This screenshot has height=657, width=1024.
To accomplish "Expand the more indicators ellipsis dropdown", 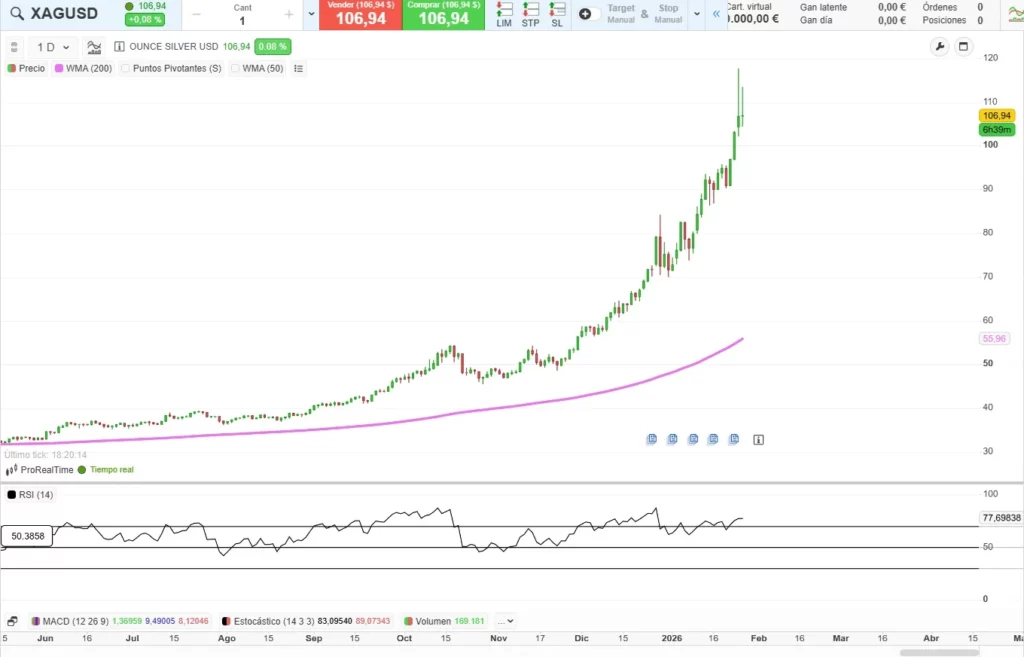I will coord(505,621).
